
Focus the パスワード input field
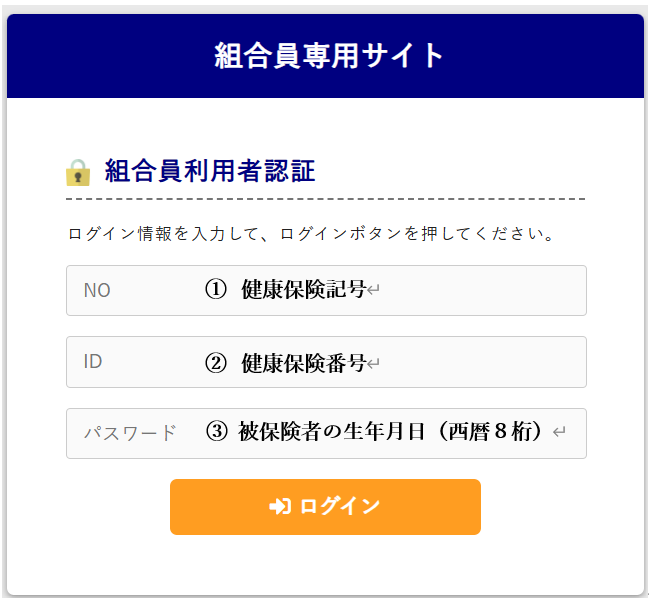click(x=326, y=433)
